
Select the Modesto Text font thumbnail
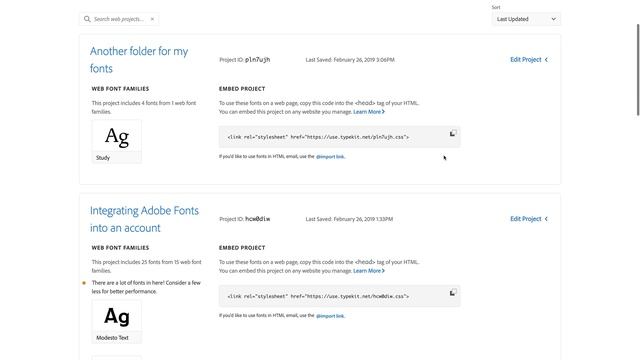117,321
